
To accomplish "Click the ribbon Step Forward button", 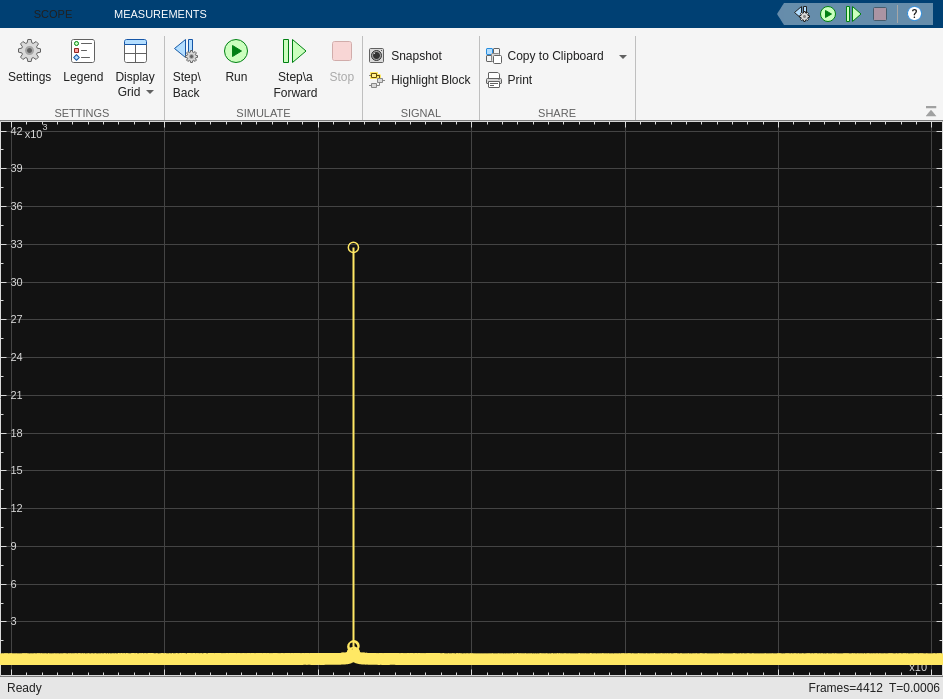I will pos(295,67).
